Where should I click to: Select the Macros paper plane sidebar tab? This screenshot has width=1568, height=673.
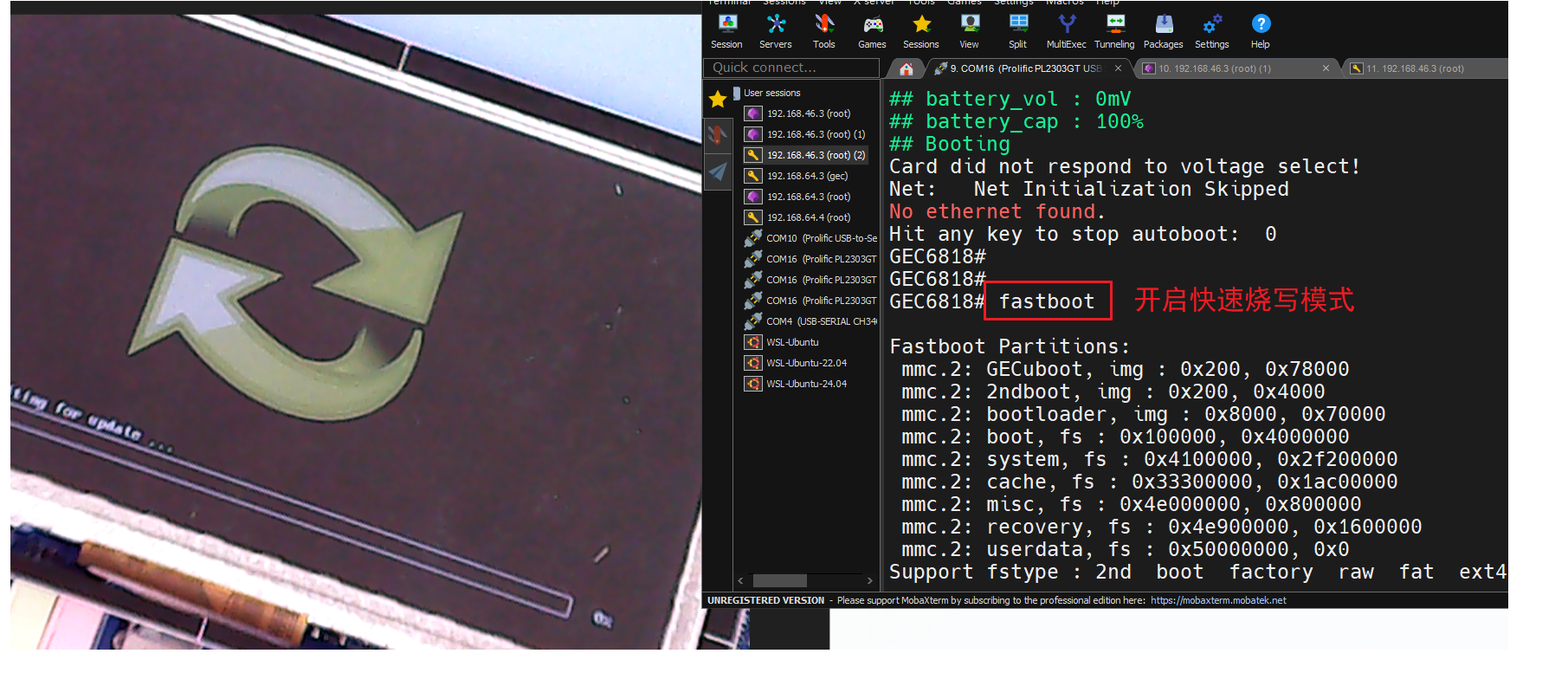pos(718,171)
